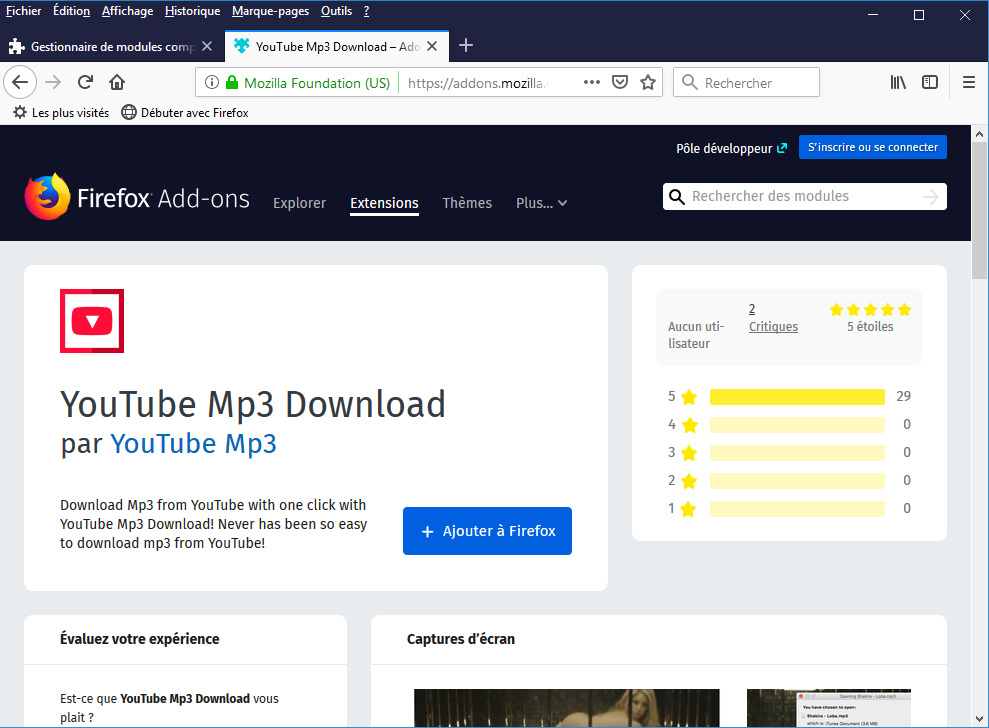Image resolution: width=989 pixels, height=728 pixels.
Task: Open the Fichier menu
Action: (23, 11)
